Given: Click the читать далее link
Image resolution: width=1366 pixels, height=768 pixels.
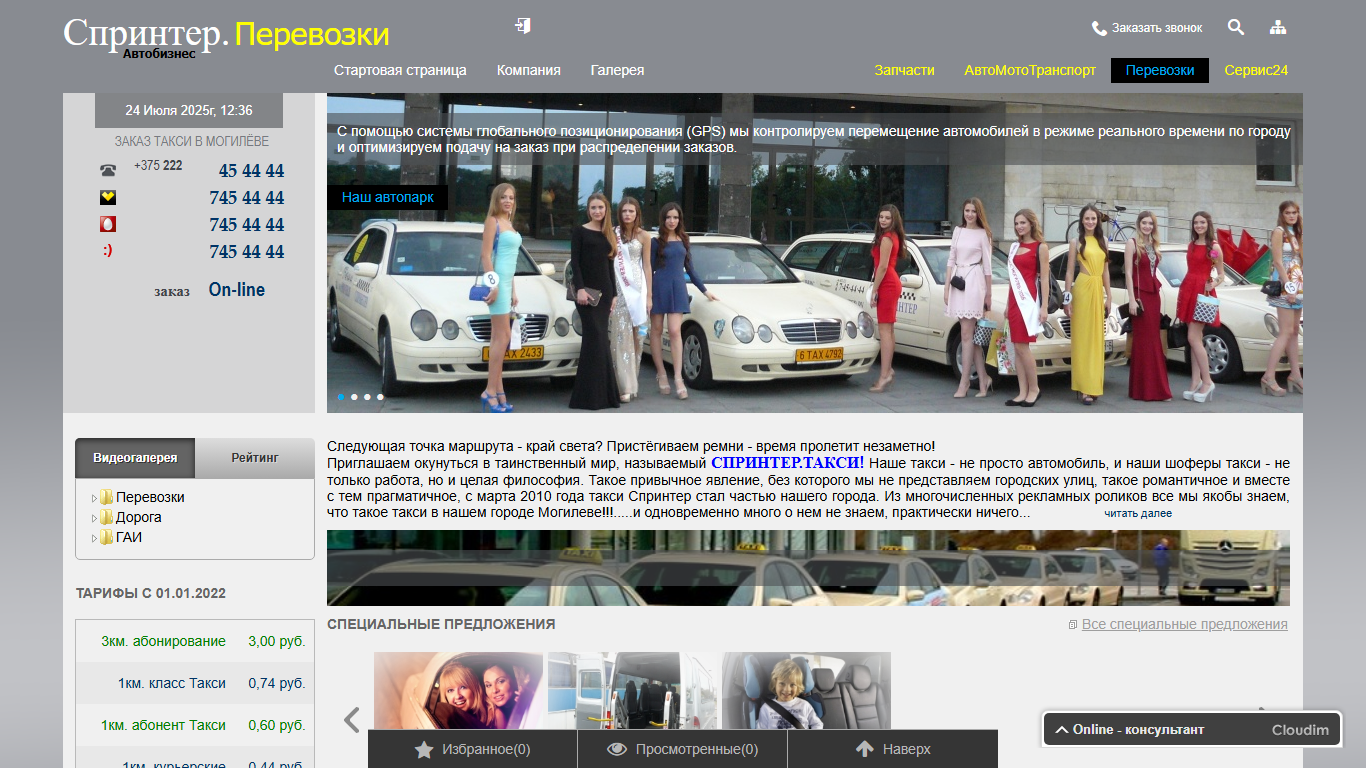Looking at the screenshot, I should point(1138,513).
